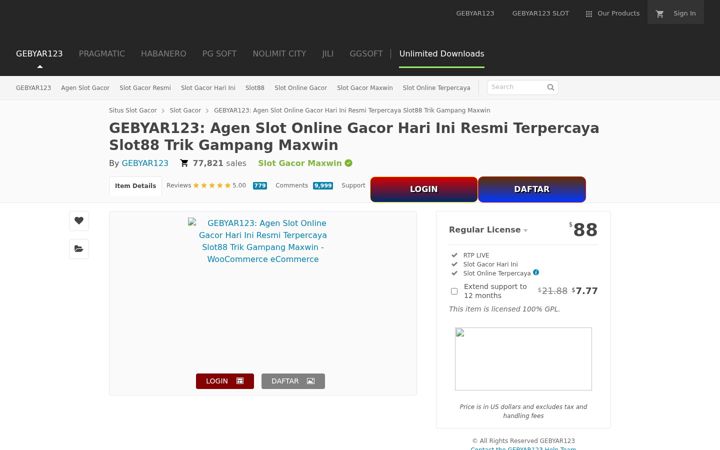This screenshot has height=450, width=720.
Task: Open the PG SOFT nav item
Action: tap(219, 54)
